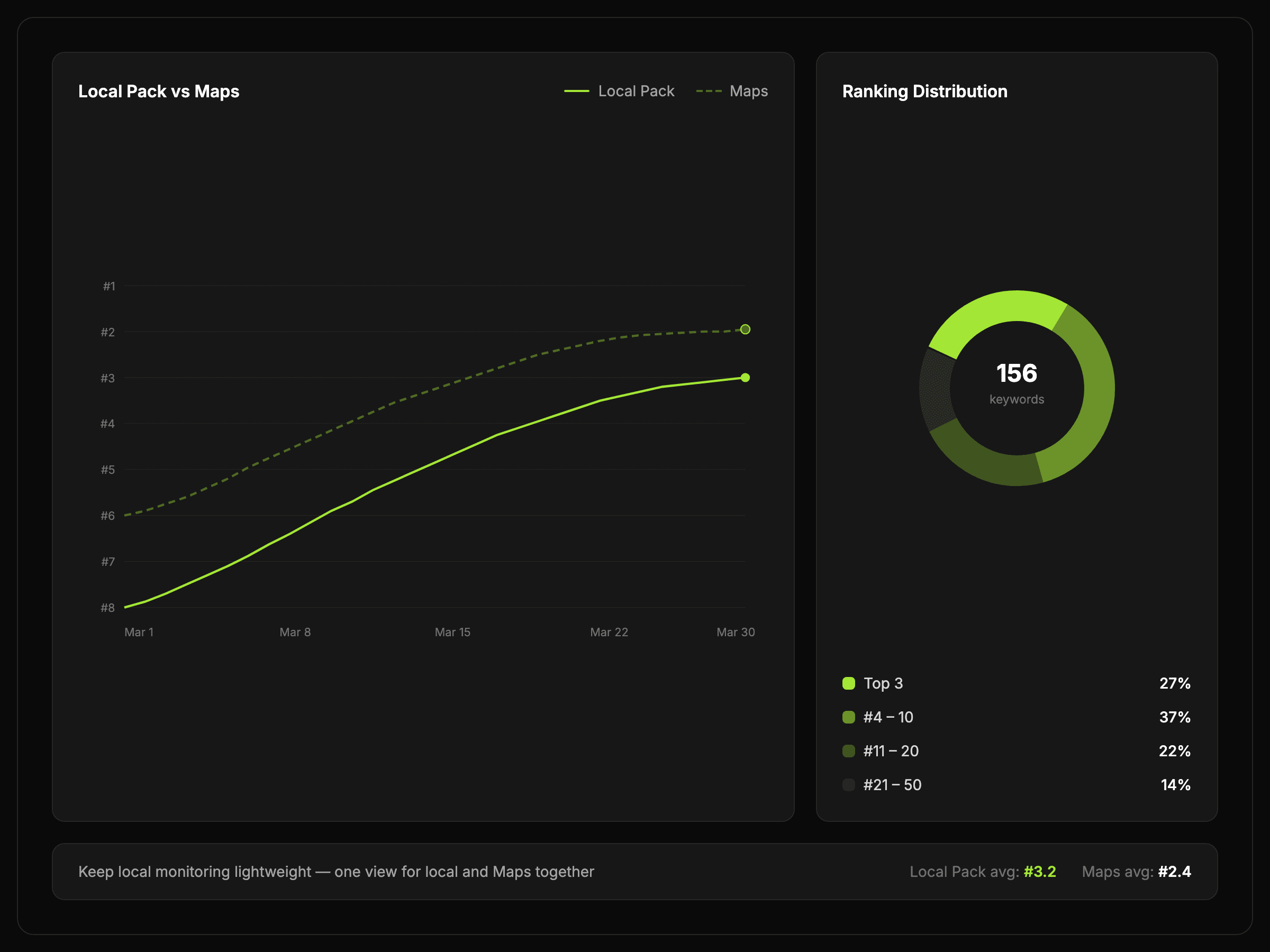
Task: Click the #11 – 20 legend swatch
Action: [x=848, y=751]
